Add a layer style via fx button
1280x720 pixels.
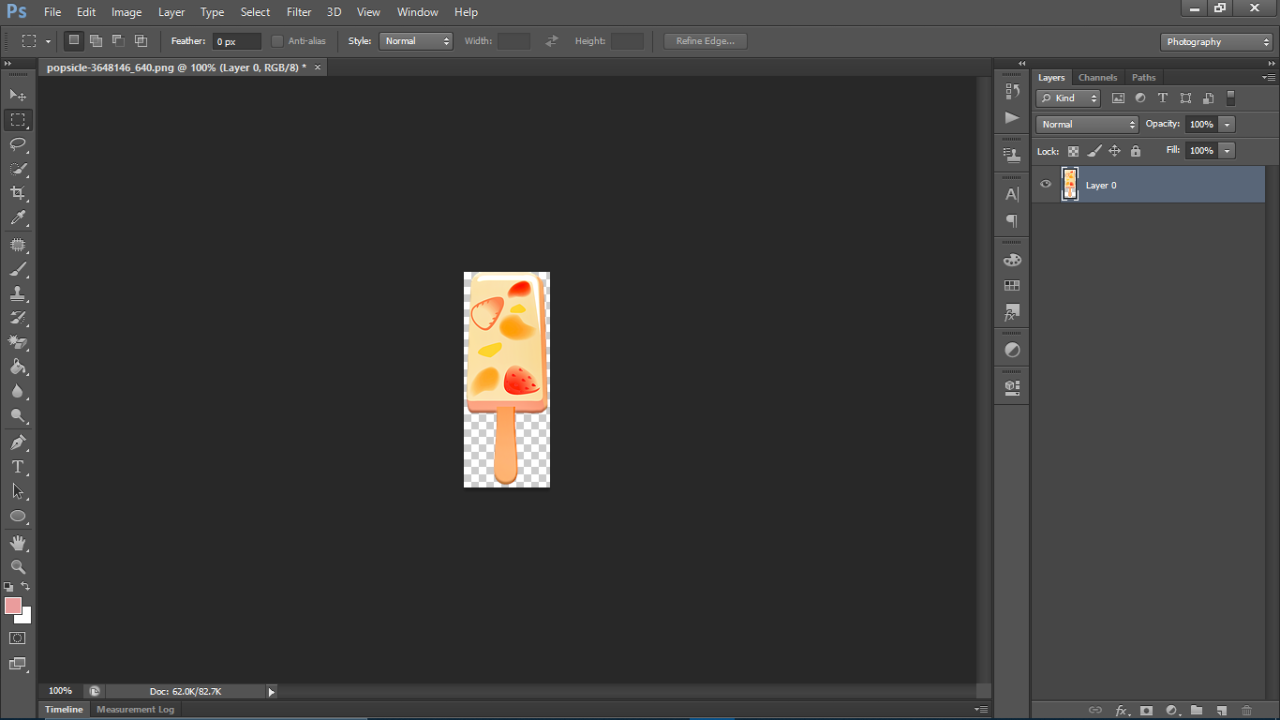point(1121,711)
